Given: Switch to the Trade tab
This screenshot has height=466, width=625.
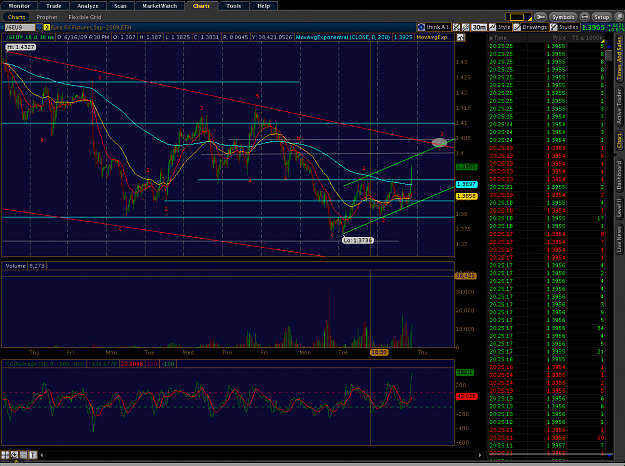Looking at the screenshot, I should pos(53,6).
